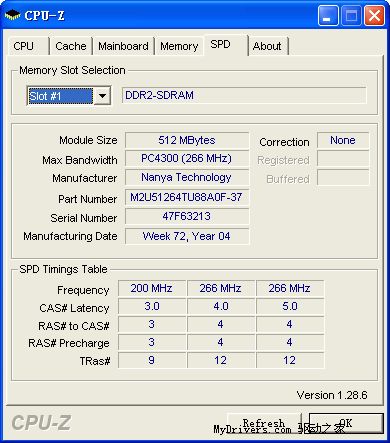This screenshot has height=443, width=390.
Task: Expand the memory slot dropdown arrow
Action: coord(102,96)
